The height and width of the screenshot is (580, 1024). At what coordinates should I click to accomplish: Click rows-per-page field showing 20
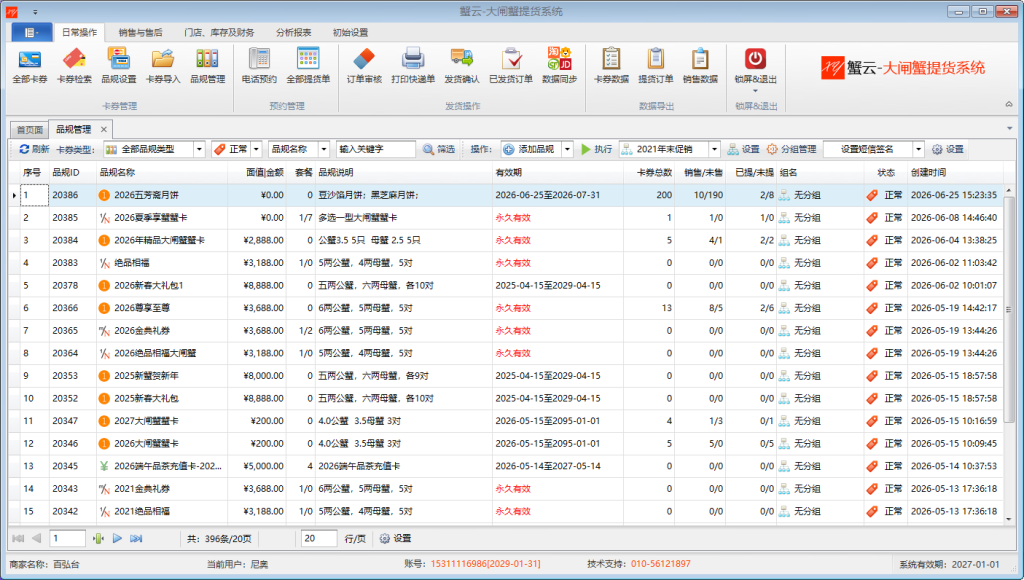[319, 538]
